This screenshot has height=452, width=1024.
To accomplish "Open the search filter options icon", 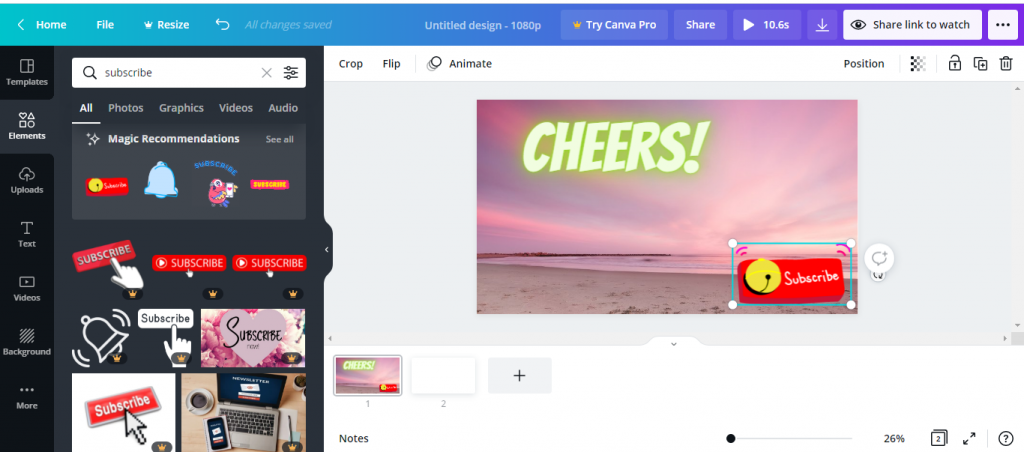I will pos(291,73).
